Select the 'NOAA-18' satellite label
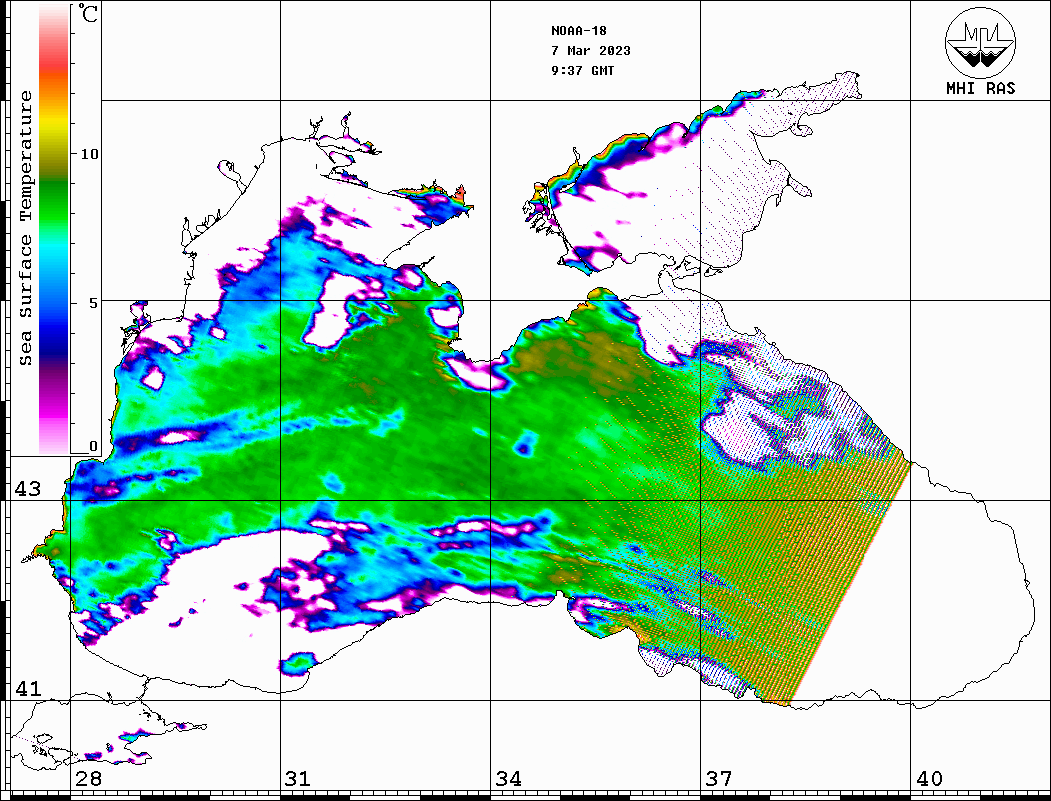This screenshot has width=1051, height=801. tap(578, 31)
